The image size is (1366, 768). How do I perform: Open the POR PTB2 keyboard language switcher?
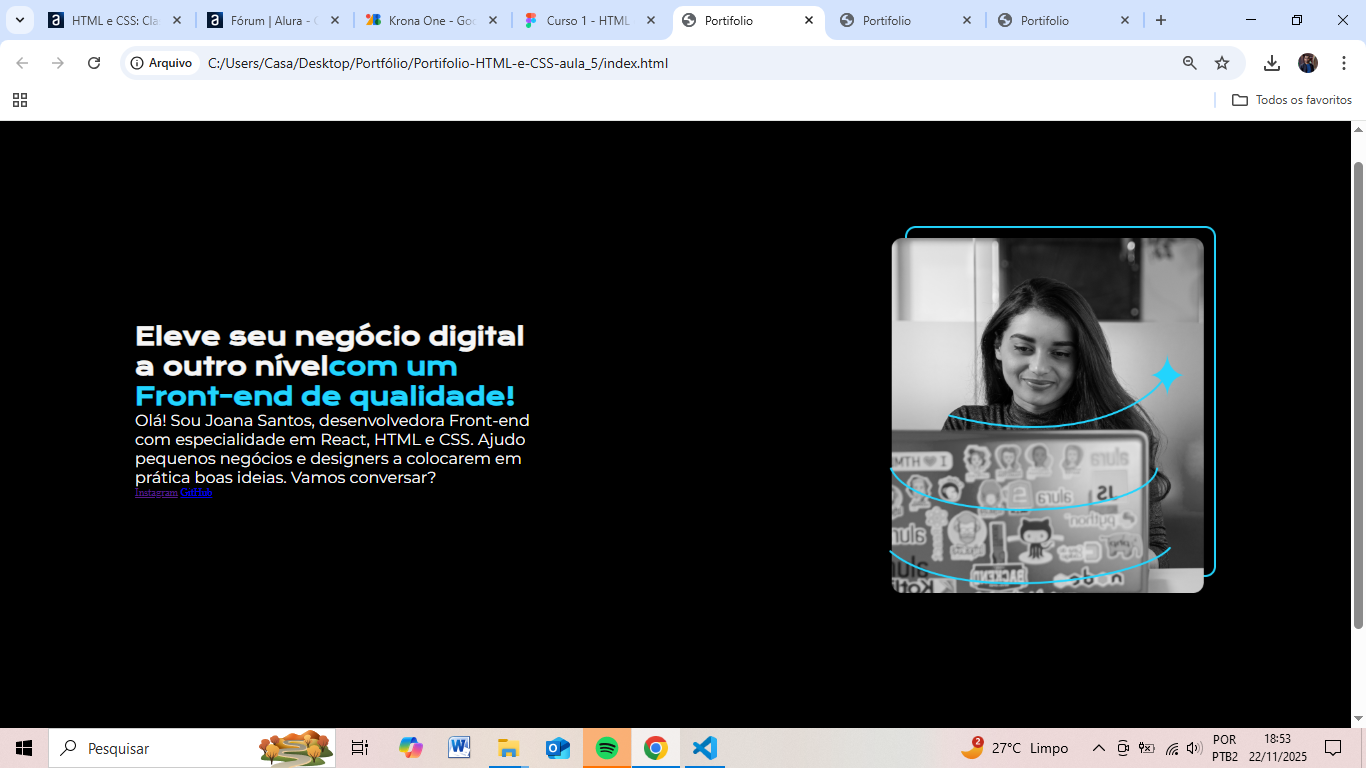(1225, 748)
